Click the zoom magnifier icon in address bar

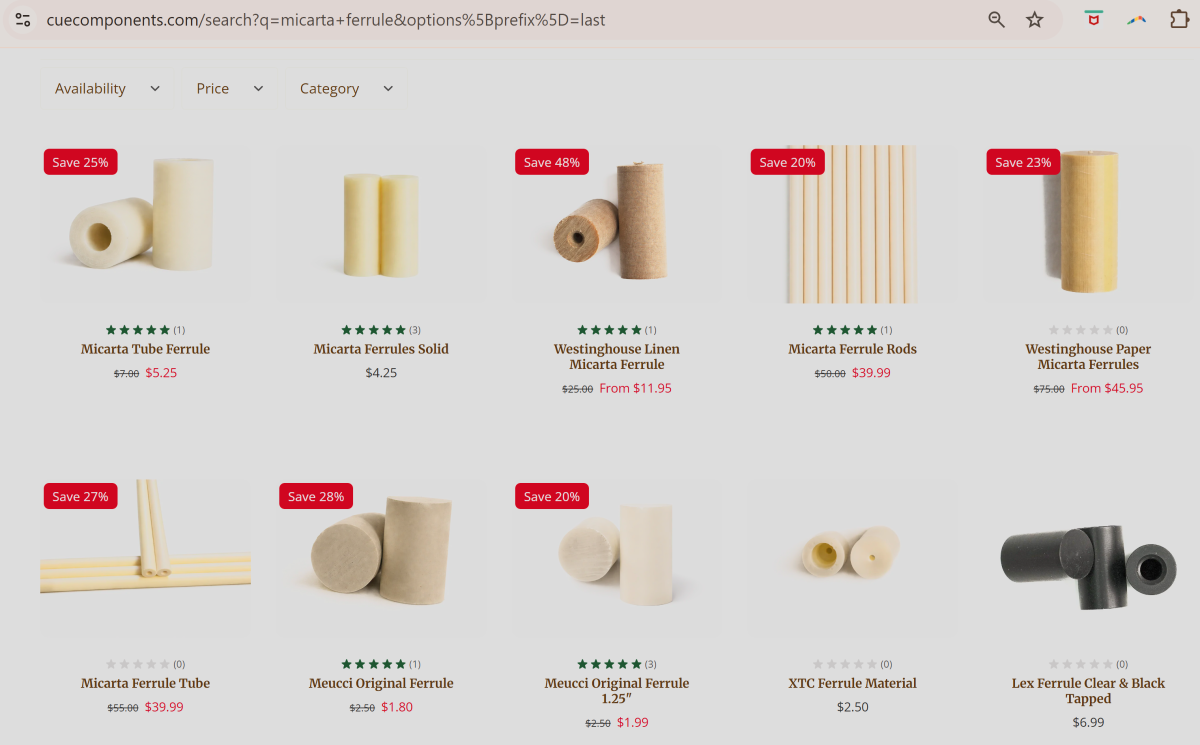tap(996, 20)
